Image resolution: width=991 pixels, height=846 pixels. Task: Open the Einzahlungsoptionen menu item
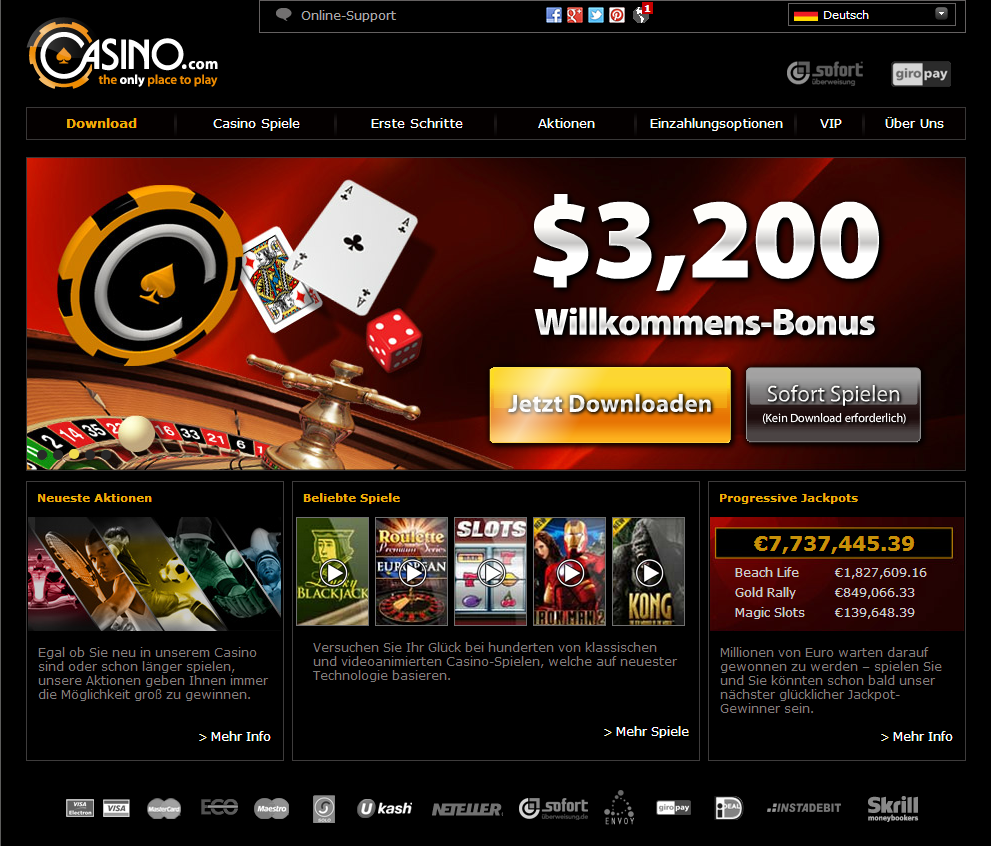click(716, 123)
